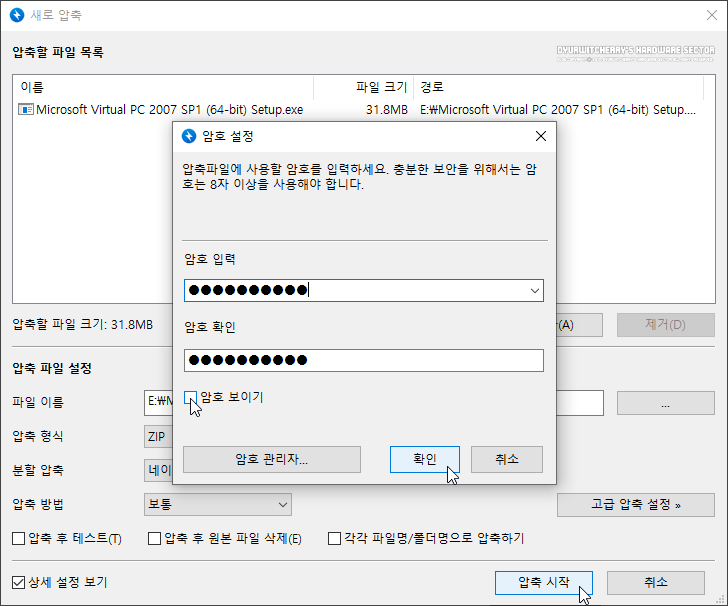Expand 고급 압축 설정 options
The width and height of the screenshot is (728, 606).
[636, 504]
